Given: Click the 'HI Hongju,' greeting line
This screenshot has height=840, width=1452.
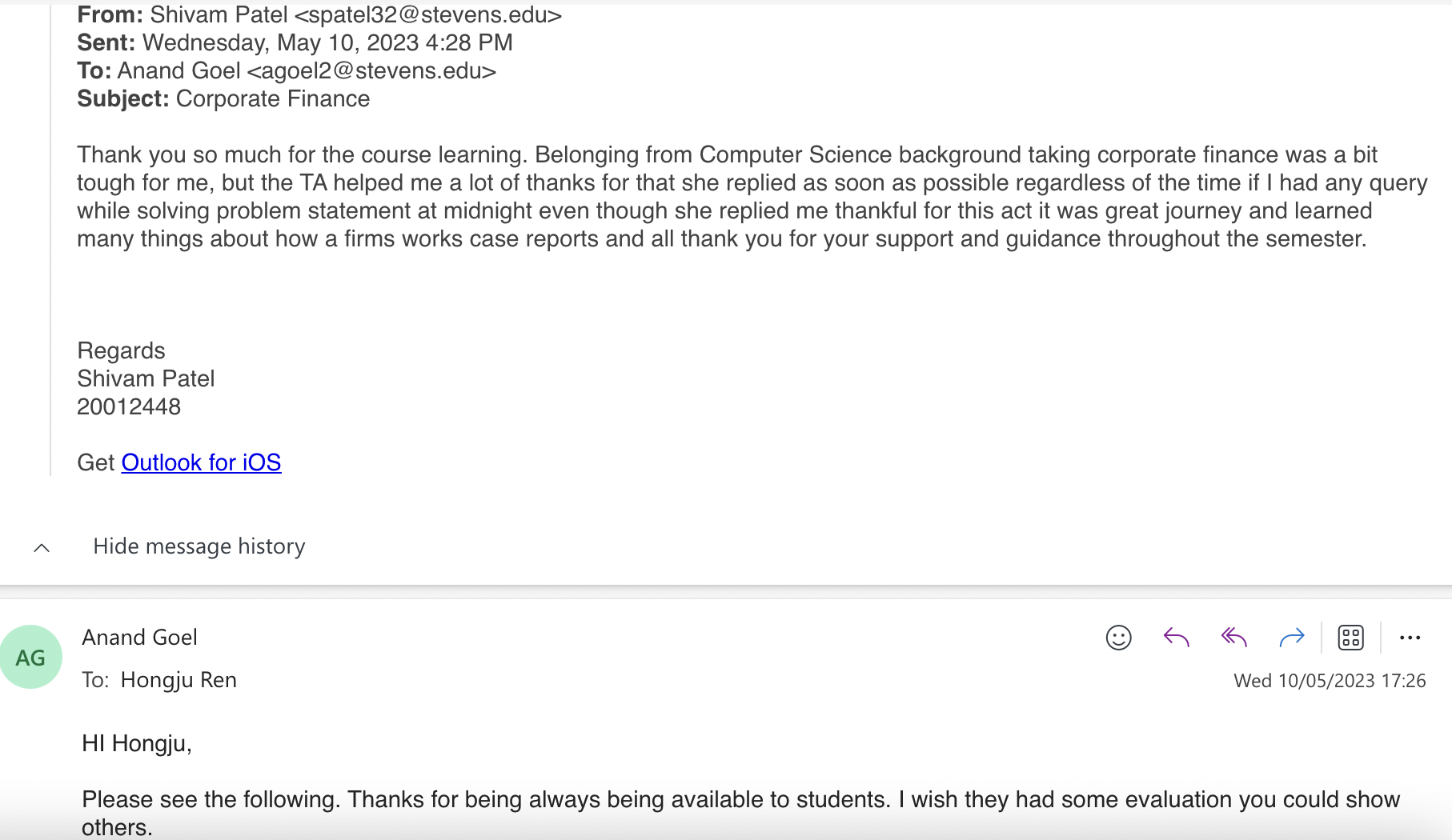Looking at the screenshot, I should coord(137,743).
